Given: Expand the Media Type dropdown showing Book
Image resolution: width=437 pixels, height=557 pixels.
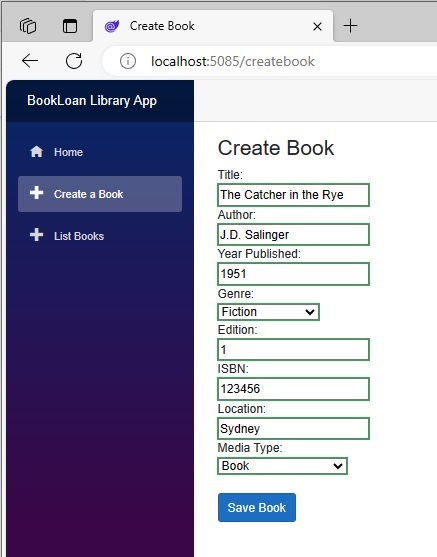Looking at the screenshot, I should (282, 466).
